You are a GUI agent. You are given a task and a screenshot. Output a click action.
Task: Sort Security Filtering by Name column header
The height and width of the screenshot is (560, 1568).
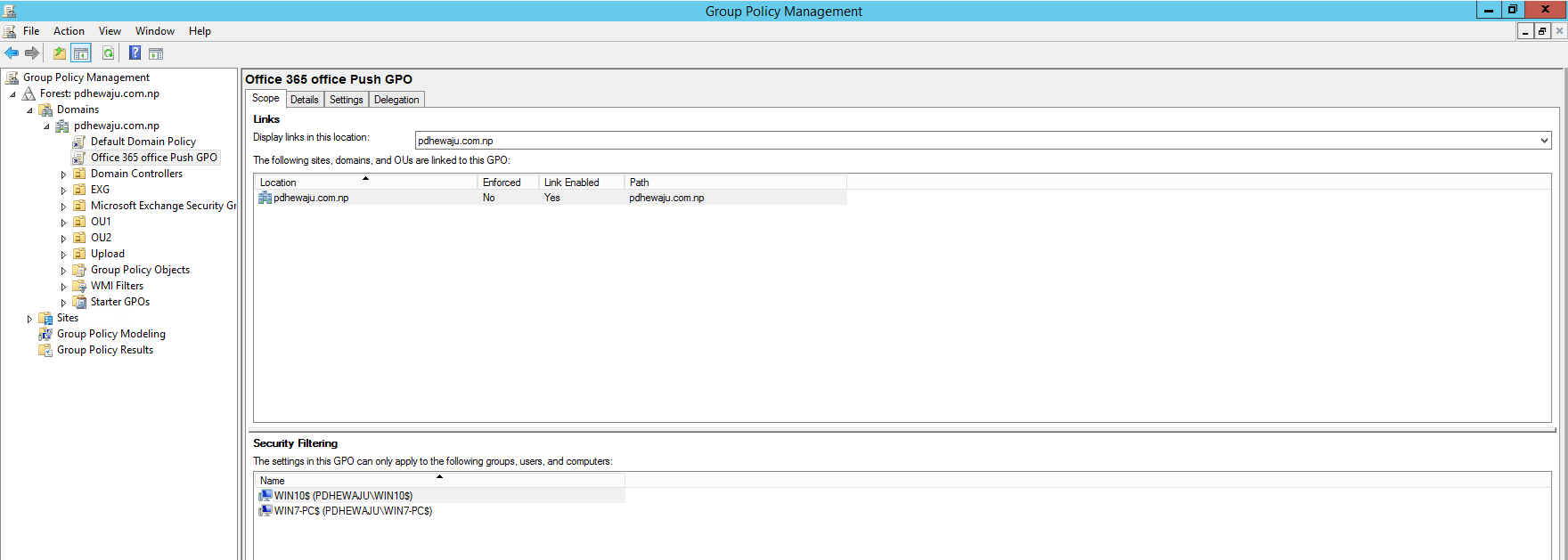point(440,481)
